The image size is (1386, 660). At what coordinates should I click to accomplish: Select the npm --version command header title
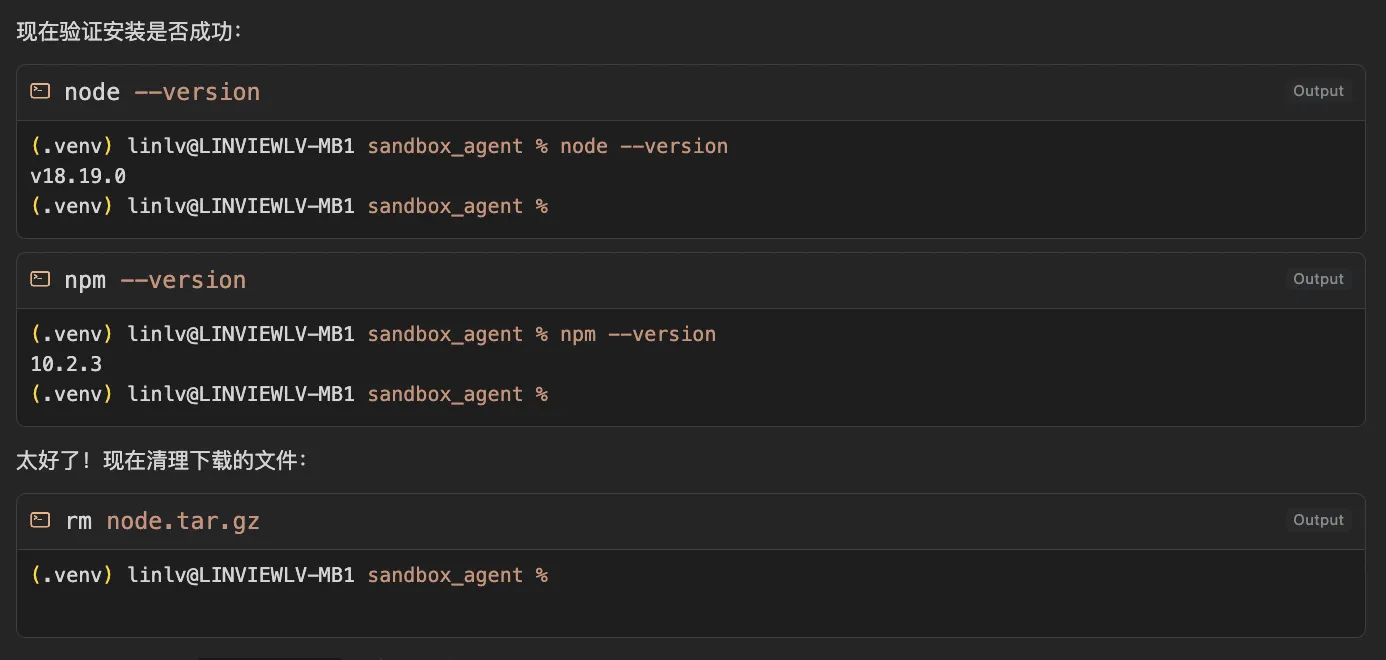click(x=155, y=280)
